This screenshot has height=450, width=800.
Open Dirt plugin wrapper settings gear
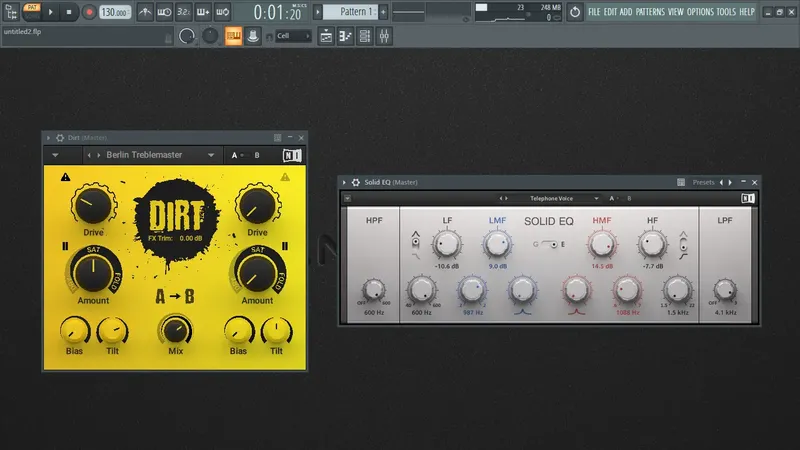point(60,138)
